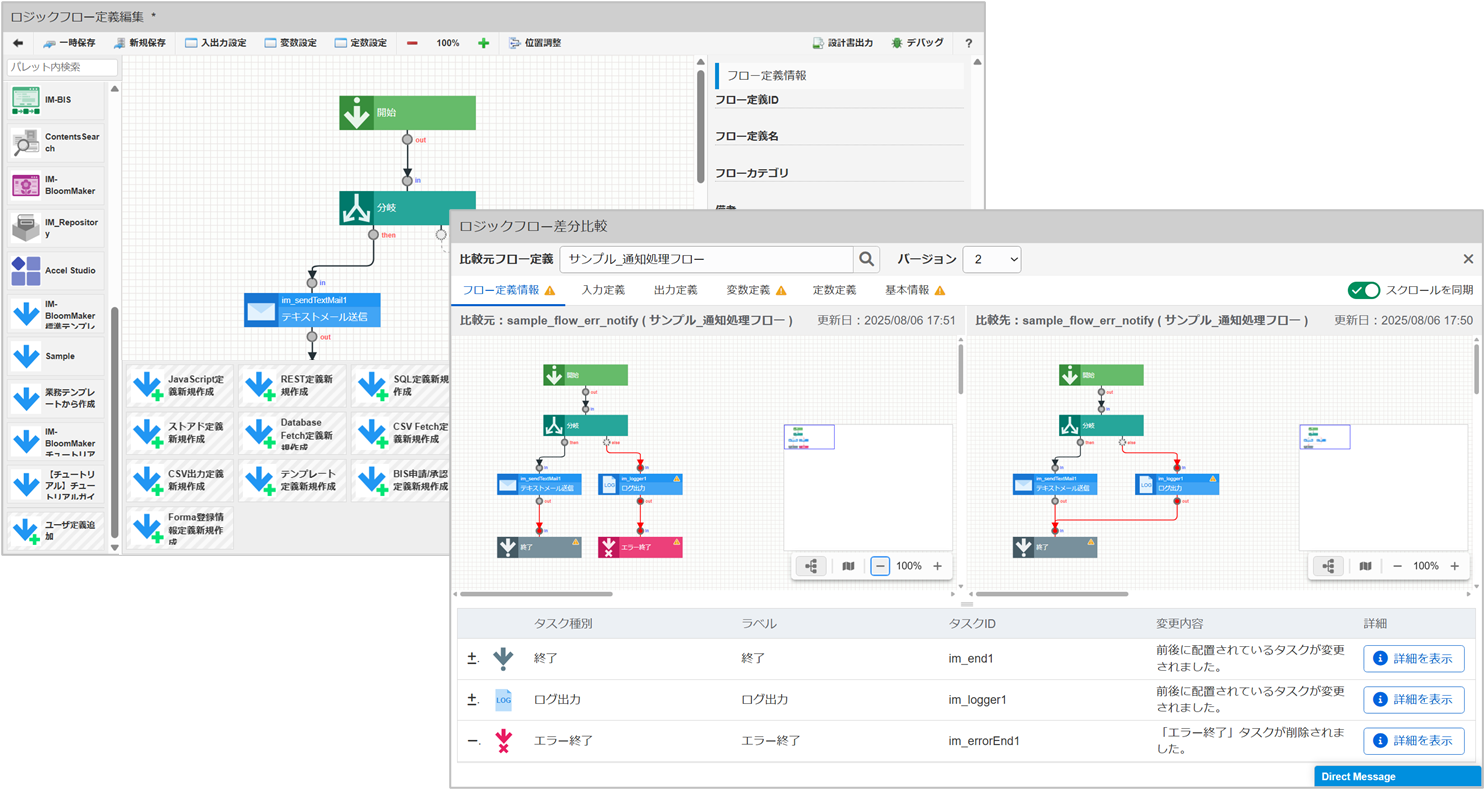Click the red zoom-out minus icon

click(x=412, y=43)
